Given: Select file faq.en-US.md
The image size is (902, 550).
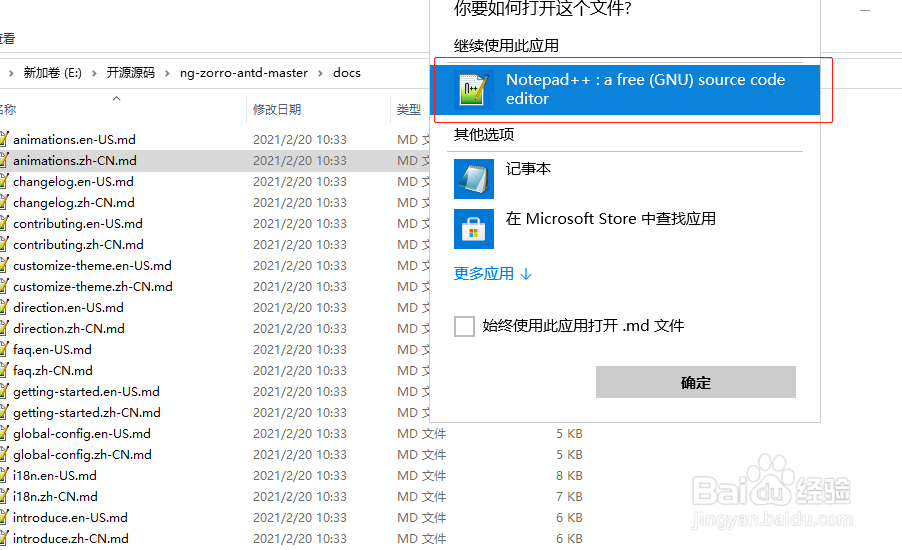Looking at the screenshot, I should coord(52,350).
